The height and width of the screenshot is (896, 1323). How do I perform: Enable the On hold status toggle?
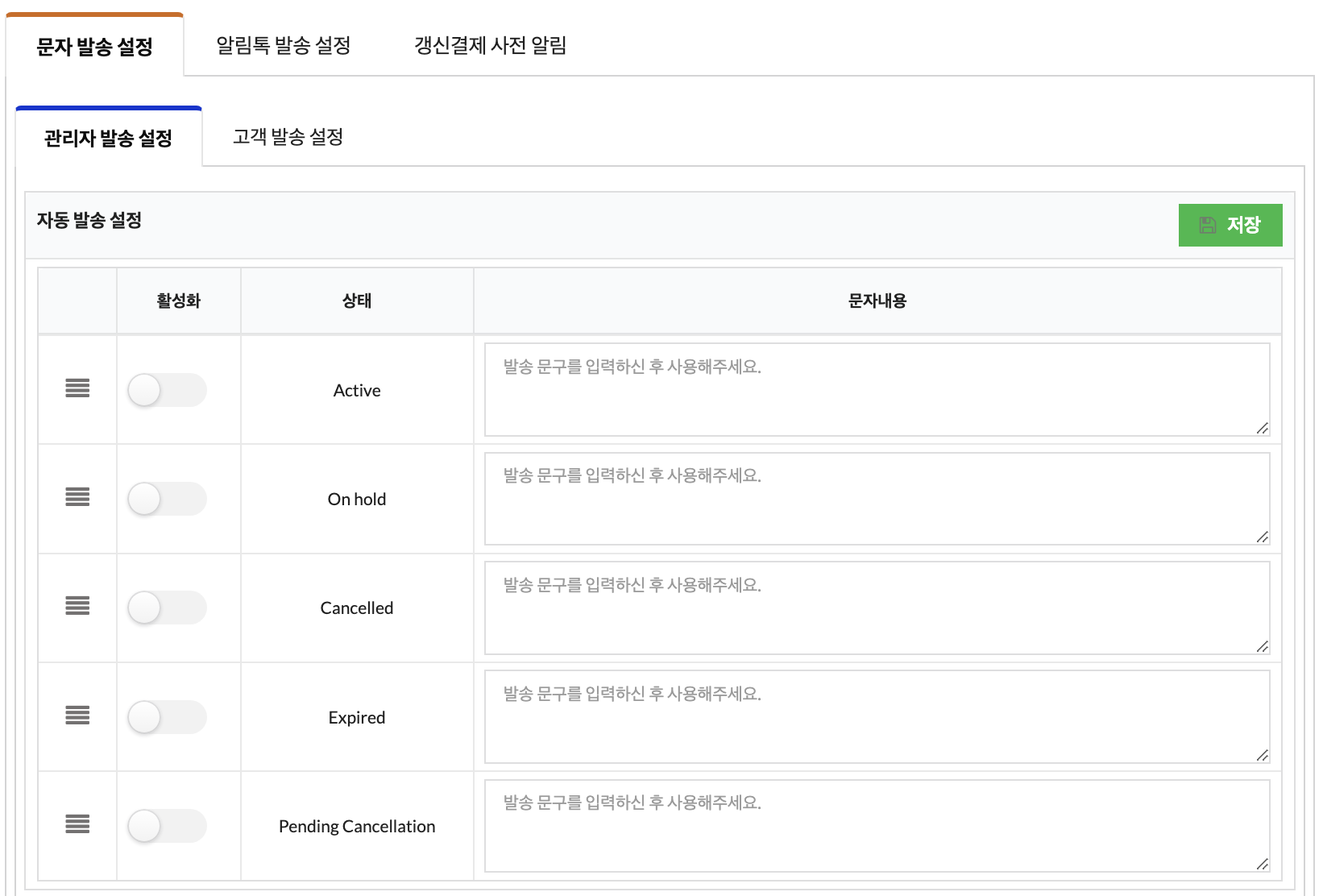pyautogui.click(x=167, y=499)
